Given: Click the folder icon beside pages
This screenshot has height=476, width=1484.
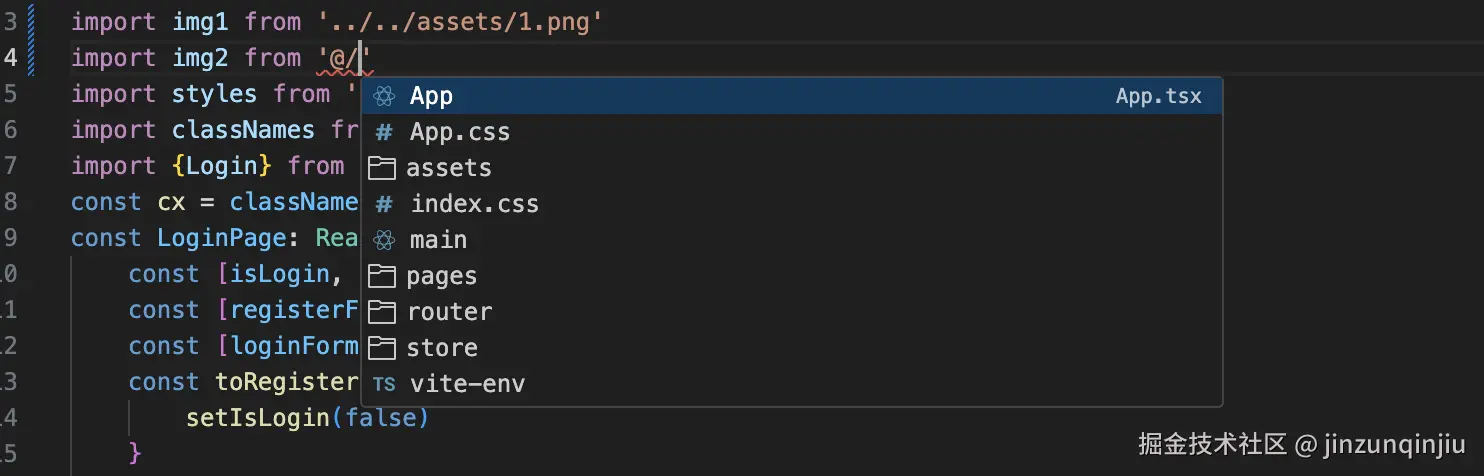Looking at the screenshot, I should (x=382, y=276).
